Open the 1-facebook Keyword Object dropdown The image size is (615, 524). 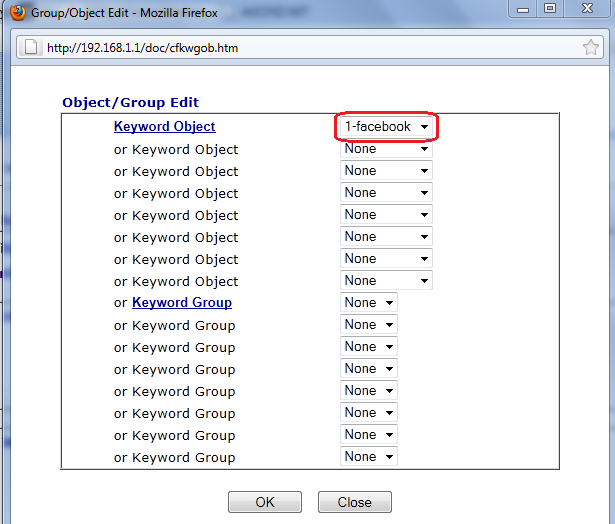point(387,127)
